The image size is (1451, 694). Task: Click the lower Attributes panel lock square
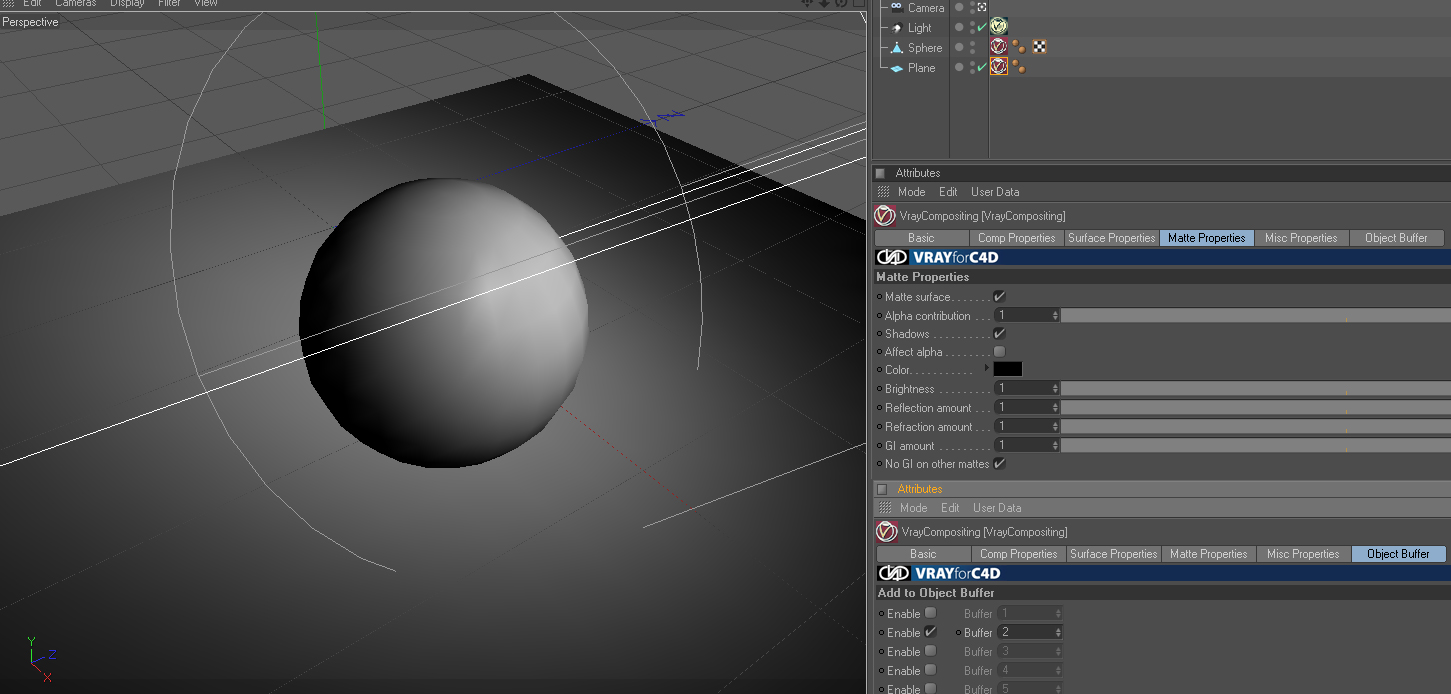881,489
